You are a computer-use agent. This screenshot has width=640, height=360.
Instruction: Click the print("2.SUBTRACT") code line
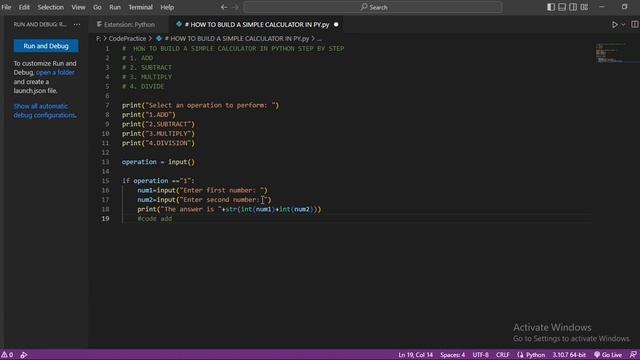158,124
